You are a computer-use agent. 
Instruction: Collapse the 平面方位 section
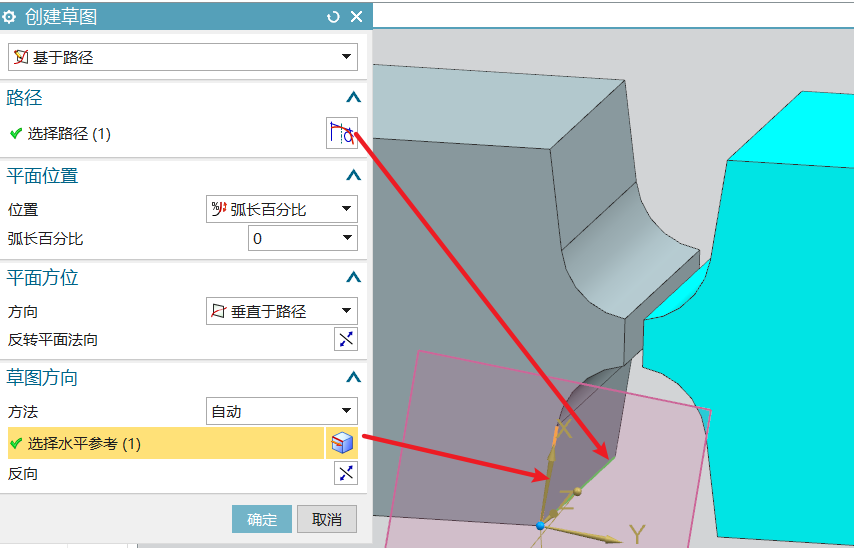pos(353,277)
